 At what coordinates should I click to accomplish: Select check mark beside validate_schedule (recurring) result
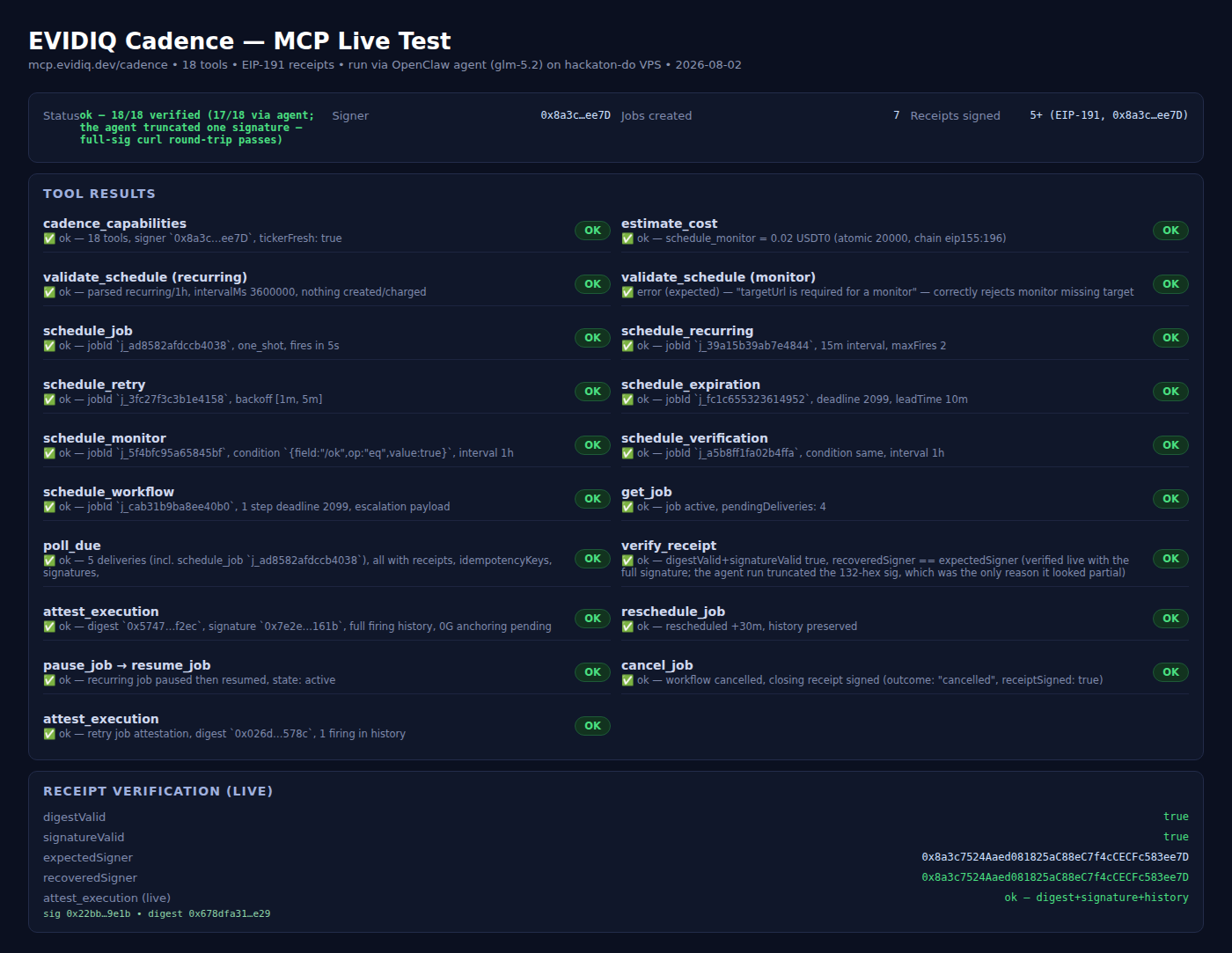[49, 292]
